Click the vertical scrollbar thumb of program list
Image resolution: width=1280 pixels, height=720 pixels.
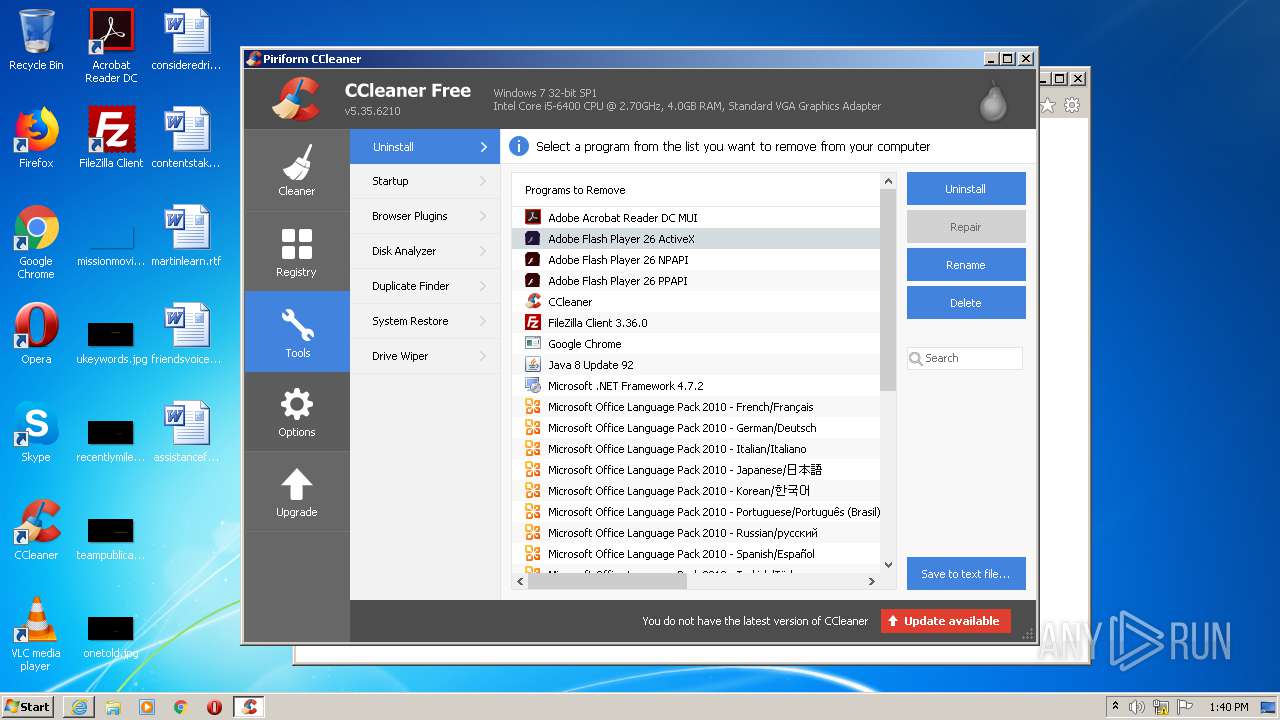click(888, 290)
